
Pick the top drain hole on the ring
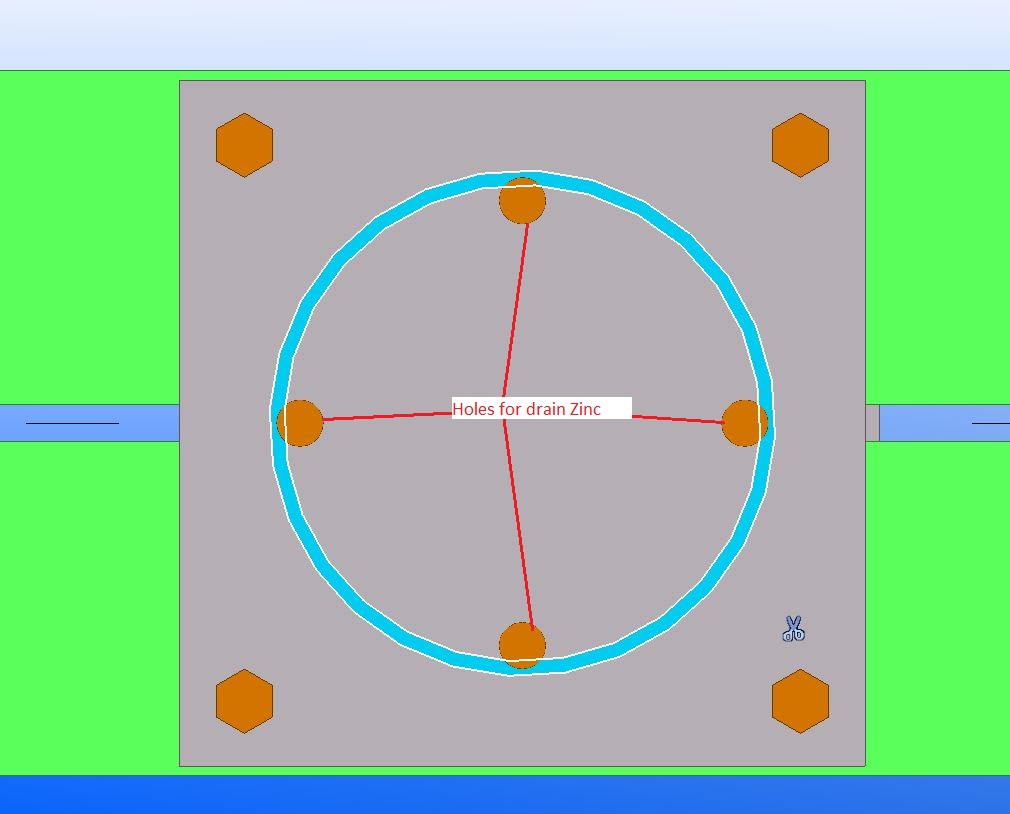point(522,201)
